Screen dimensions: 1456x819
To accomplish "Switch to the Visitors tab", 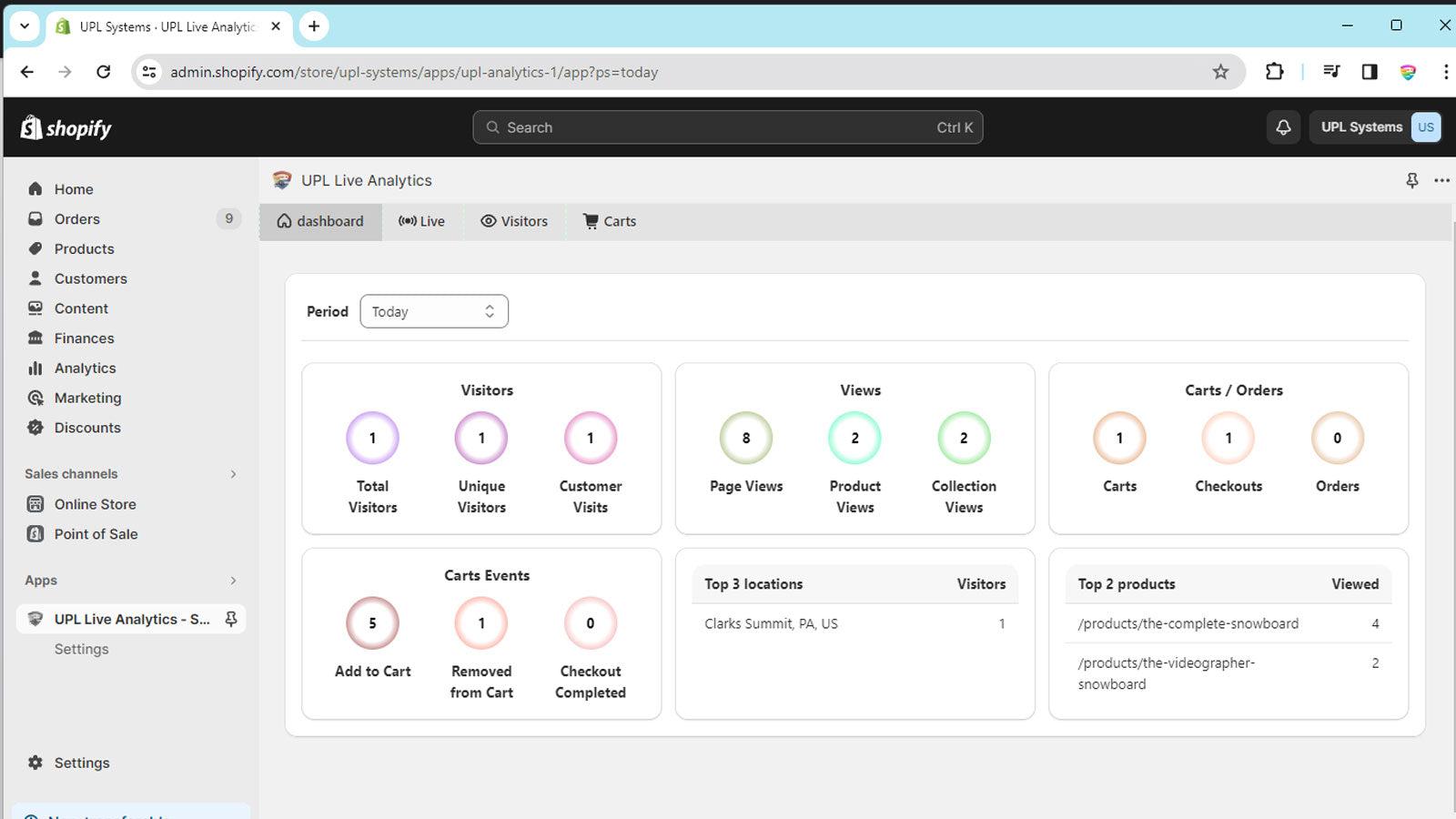I will (514, 221).
